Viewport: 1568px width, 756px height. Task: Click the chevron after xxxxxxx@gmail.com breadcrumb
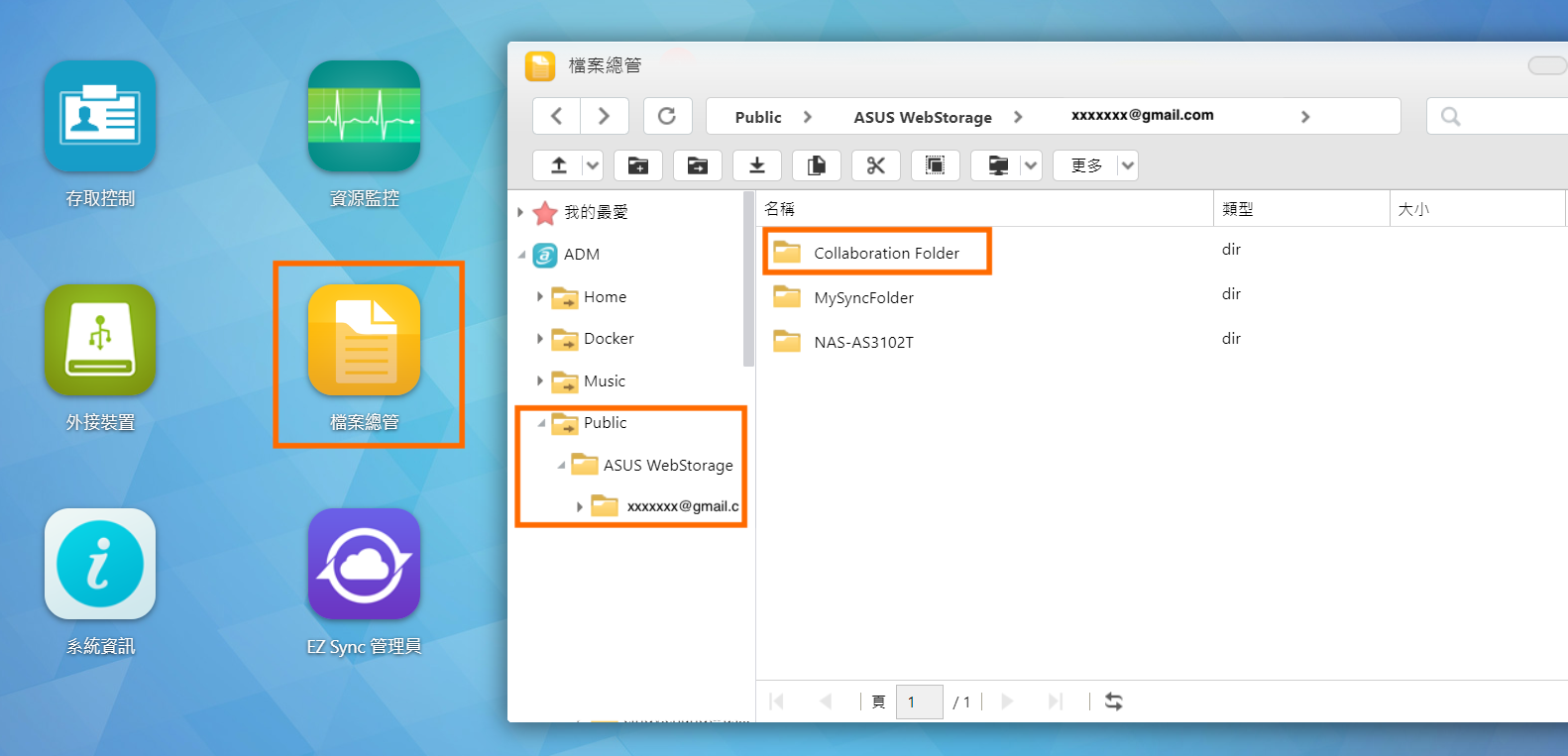(x=1305, y=117)
